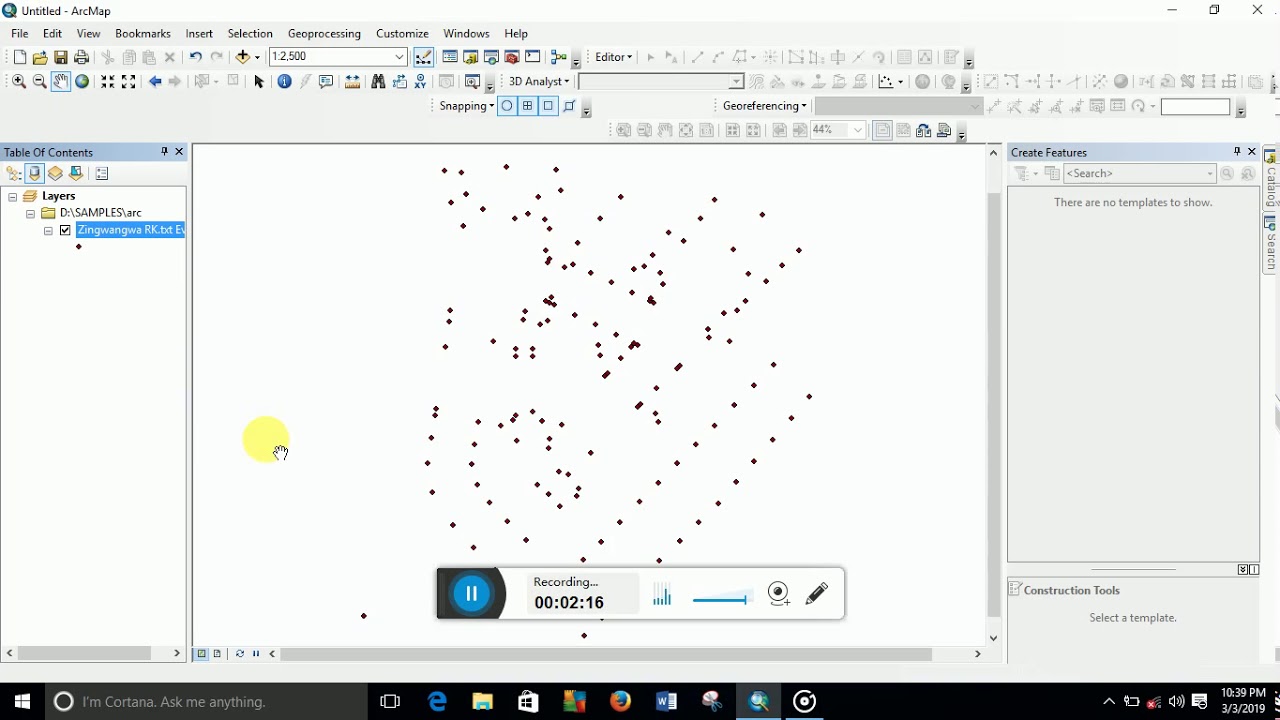This screenshot has height=720, width=1280.
Task: Toggle Vertex Snapping
Action: tap(549, 106)
